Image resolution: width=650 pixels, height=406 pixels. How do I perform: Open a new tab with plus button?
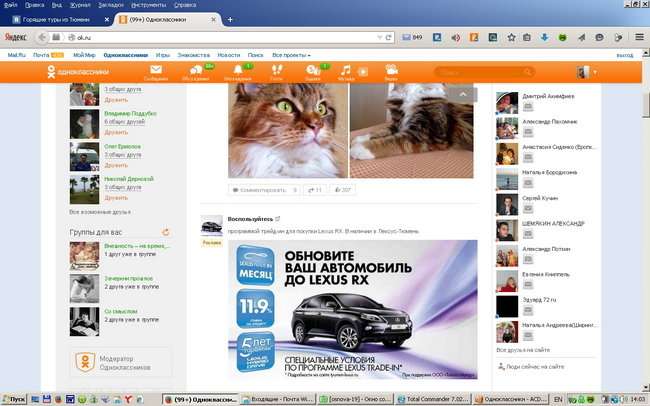tap(230, 19)
